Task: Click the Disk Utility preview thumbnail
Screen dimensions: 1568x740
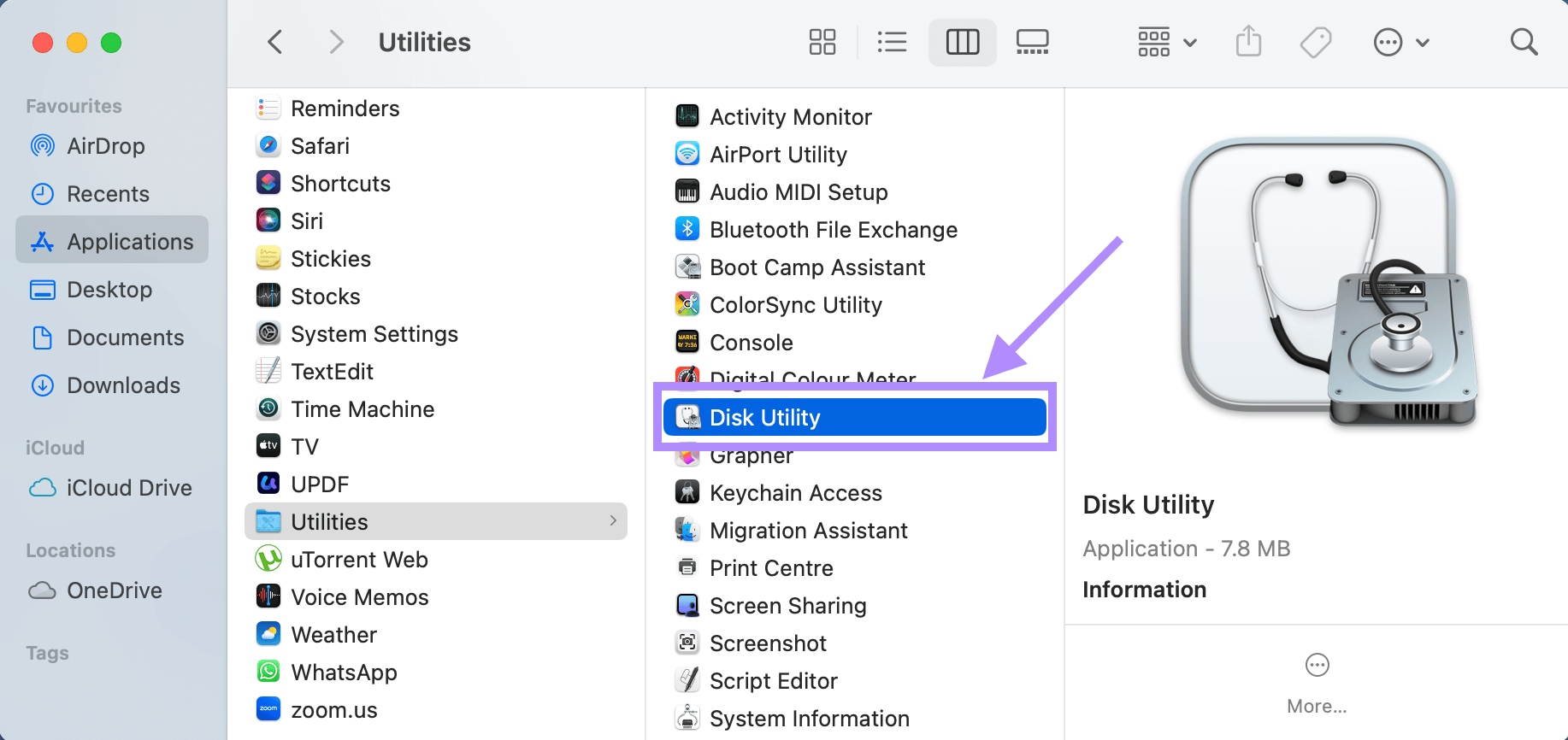Action: pyautogui.click(x=1329, y=282)
